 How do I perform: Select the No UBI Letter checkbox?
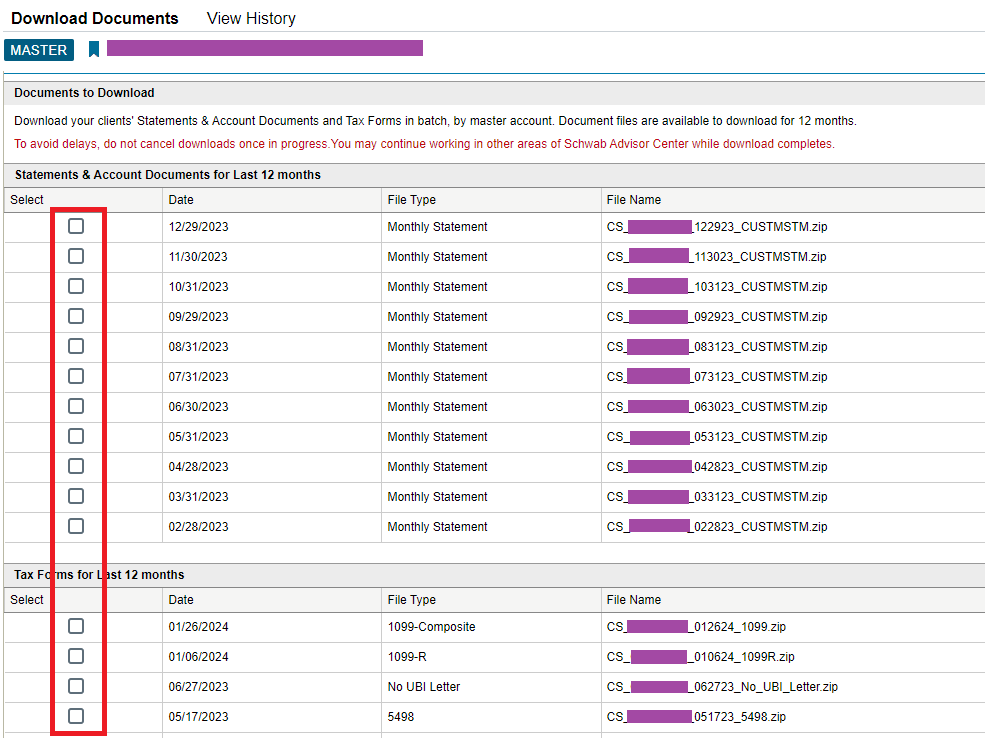(x=75, y=686)
